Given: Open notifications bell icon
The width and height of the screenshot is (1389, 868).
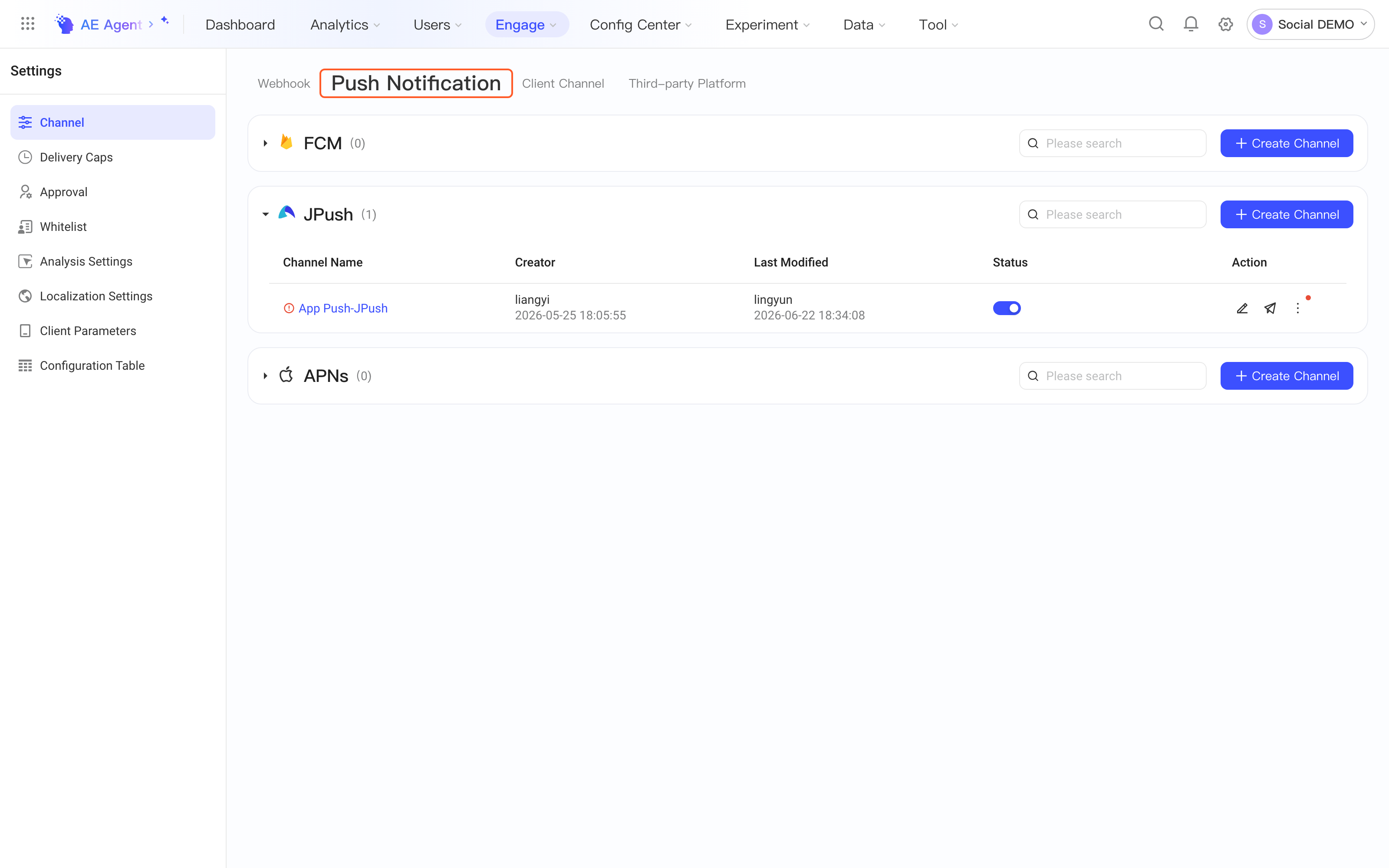Looking at the screenshot, I should 1191,24.
